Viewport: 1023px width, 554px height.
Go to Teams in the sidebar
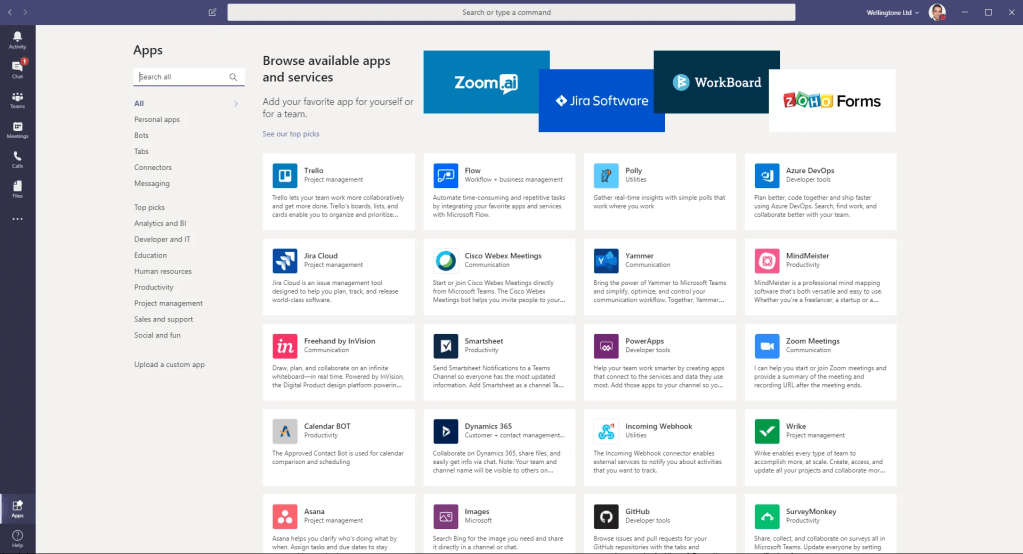click(17, 99)
